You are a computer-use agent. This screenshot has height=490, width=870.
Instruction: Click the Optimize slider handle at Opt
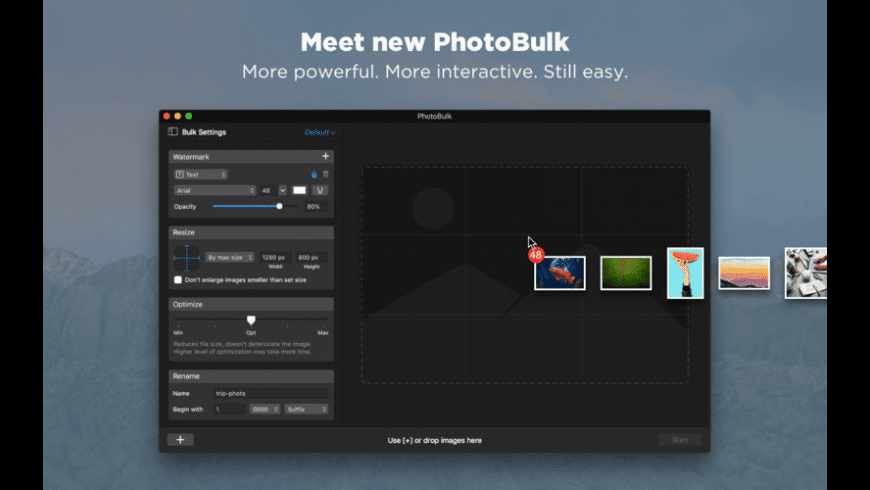(x=251, y=320)
